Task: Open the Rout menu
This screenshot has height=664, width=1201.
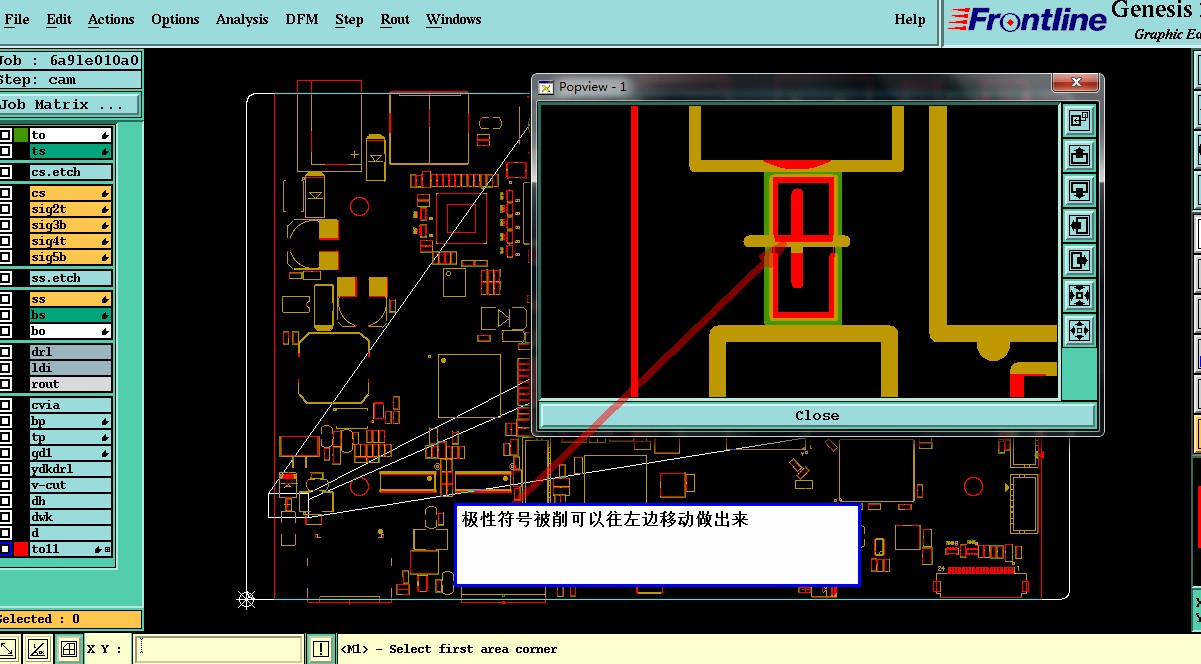Action: click(x=395, y=19)
